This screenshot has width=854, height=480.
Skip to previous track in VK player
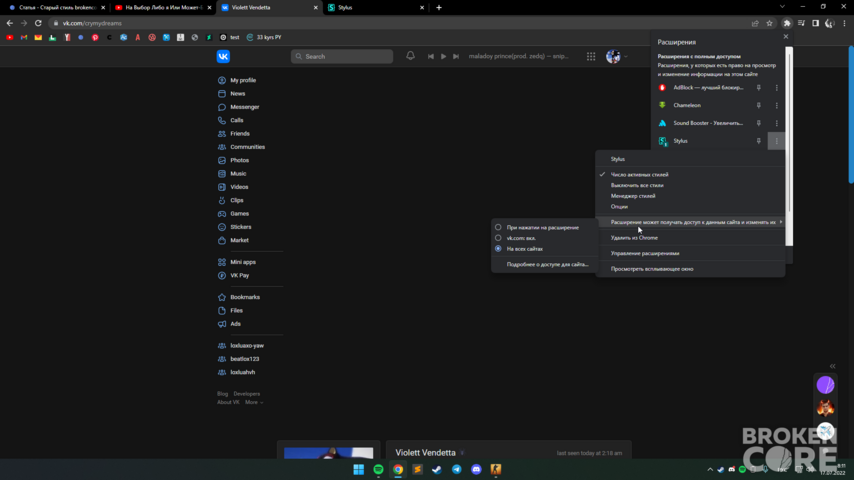430,56
